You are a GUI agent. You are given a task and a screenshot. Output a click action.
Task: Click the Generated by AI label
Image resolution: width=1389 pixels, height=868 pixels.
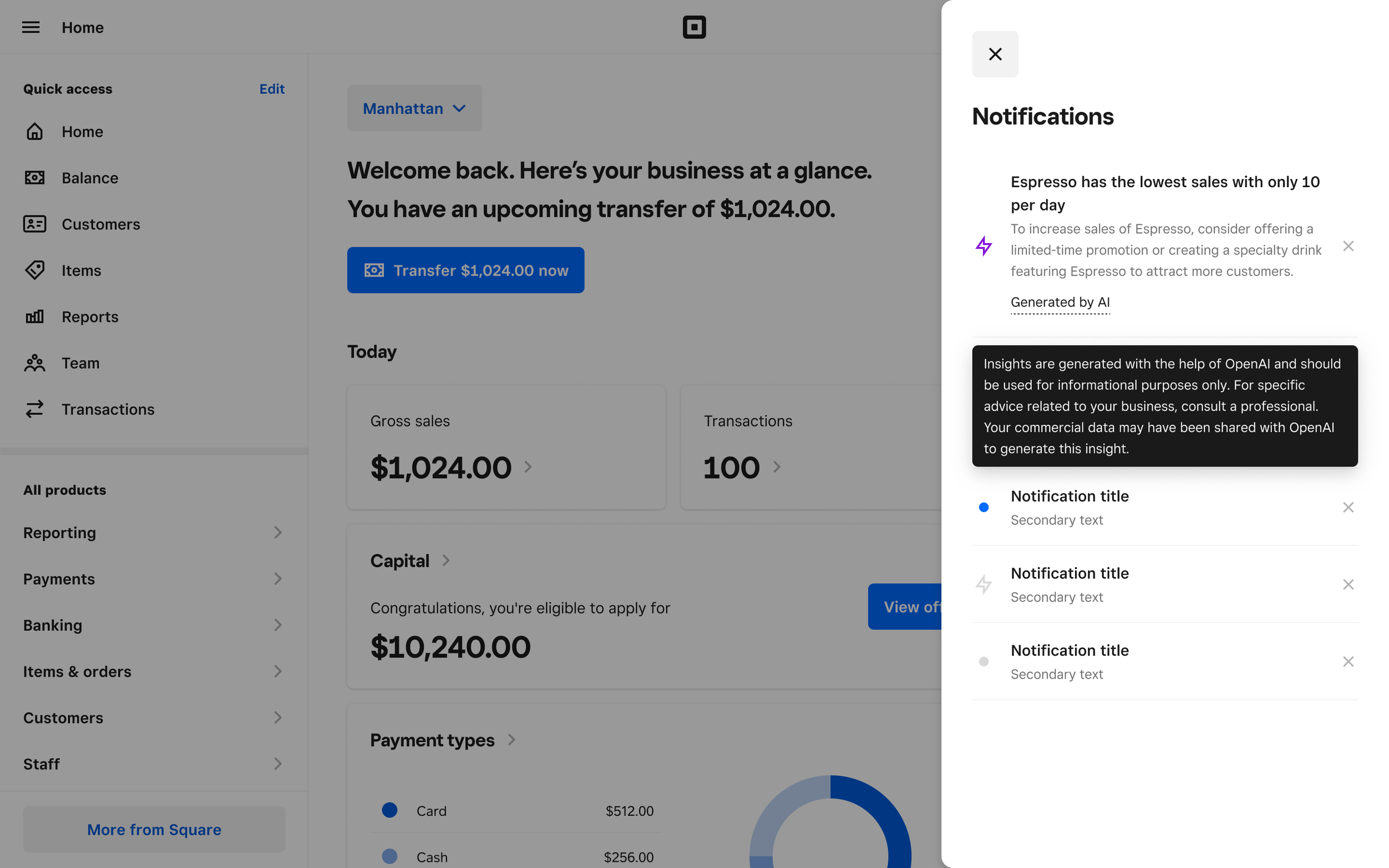point(1060,302)
